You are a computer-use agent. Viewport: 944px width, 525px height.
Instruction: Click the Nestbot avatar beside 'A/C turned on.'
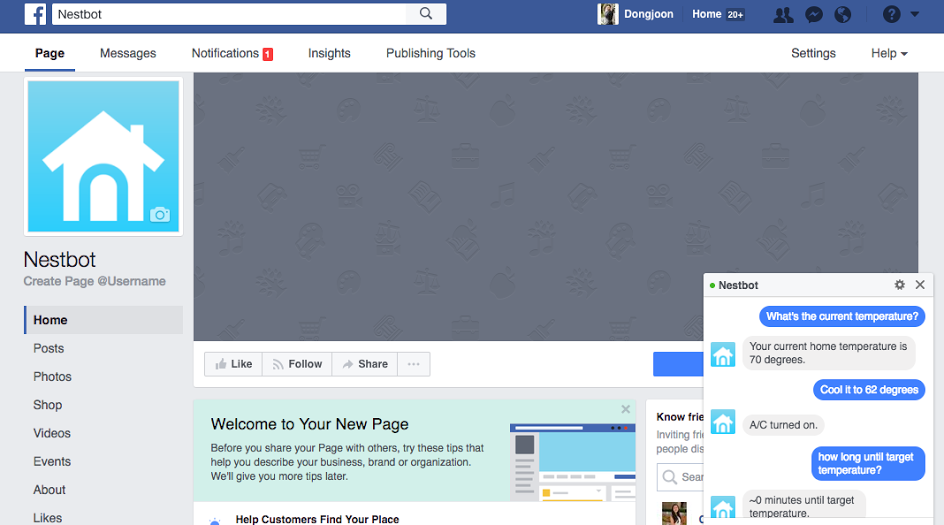tap(722, 421)
